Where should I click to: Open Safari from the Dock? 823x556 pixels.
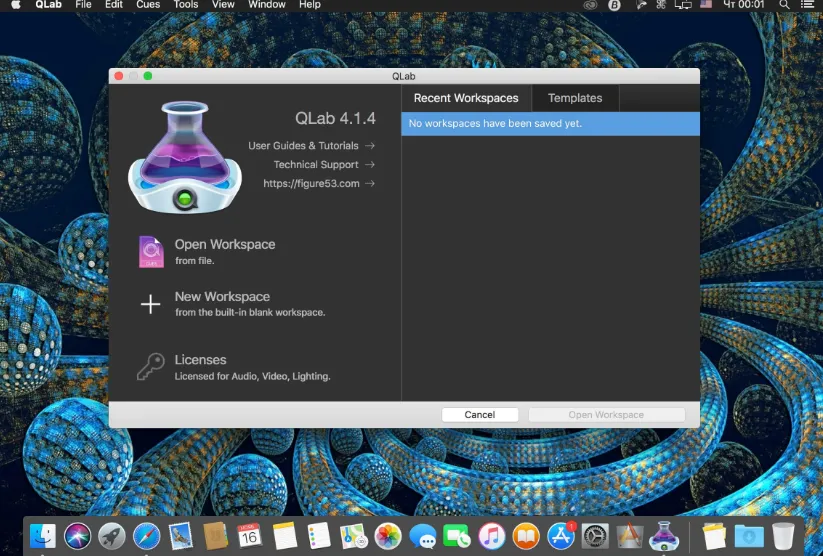coord(146,536)
